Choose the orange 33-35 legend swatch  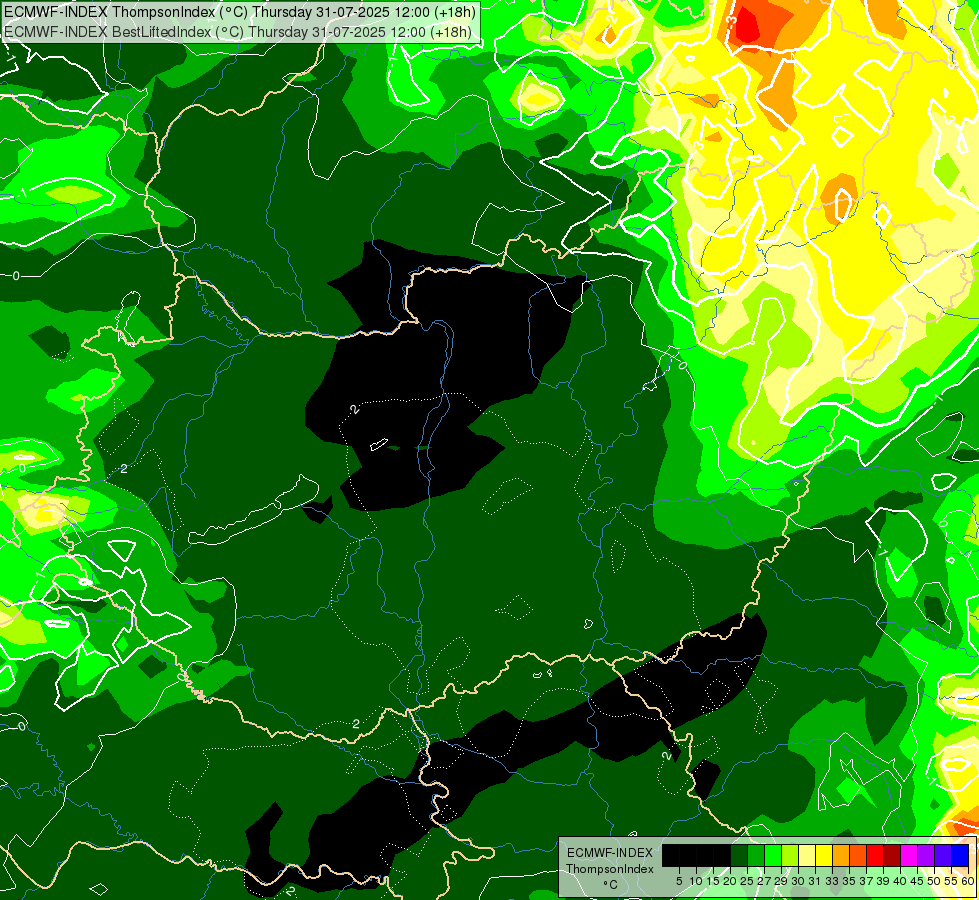point(841,855)
